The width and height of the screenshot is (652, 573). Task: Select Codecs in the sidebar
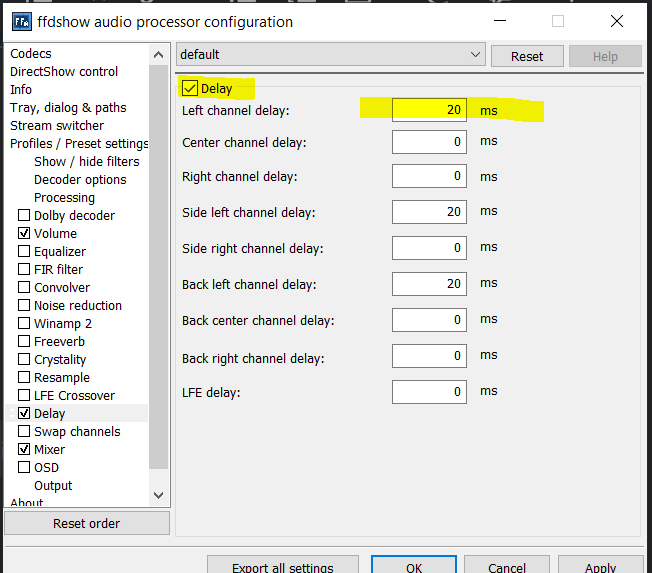[31, 54]
